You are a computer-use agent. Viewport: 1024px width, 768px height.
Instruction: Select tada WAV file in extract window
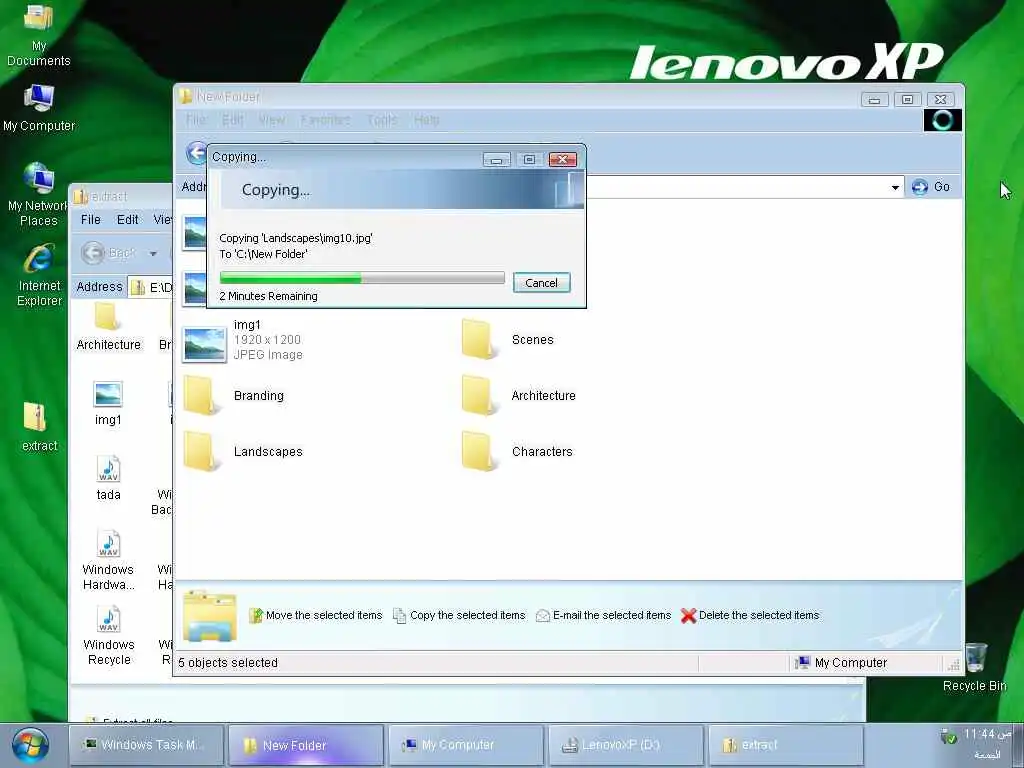108,478
